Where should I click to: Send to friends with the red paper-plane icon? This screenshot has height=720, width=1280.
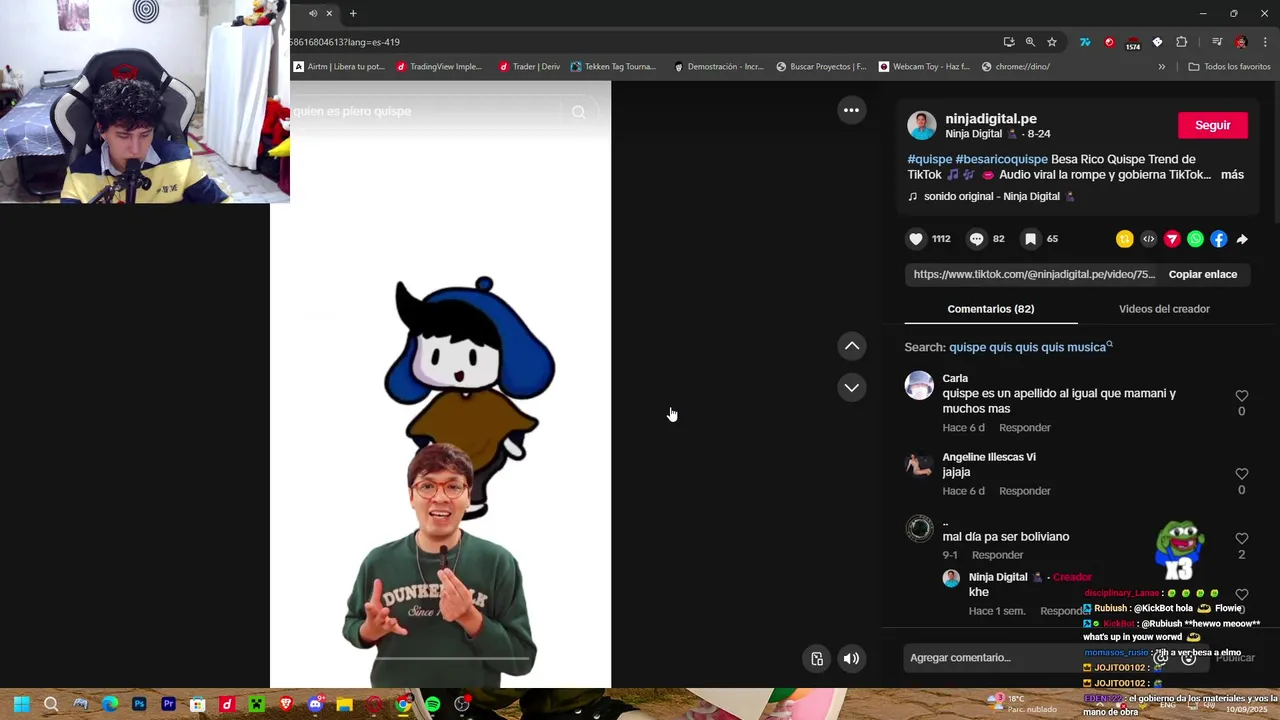point(1172,239)
